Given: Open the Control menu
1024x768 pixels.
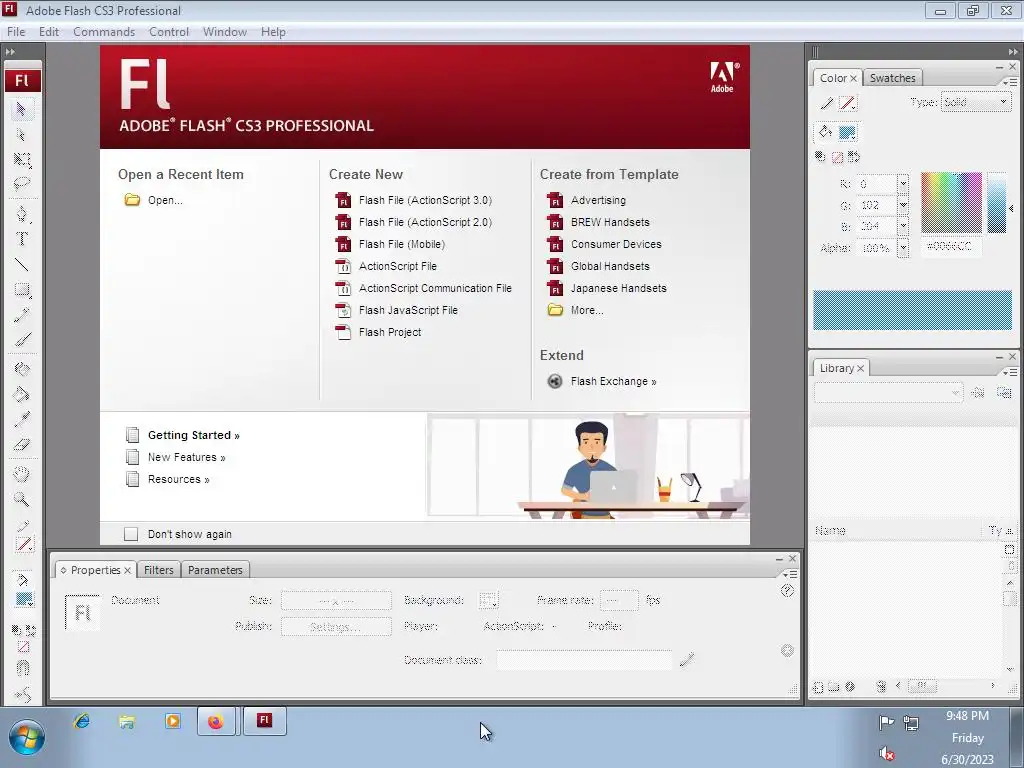Looking at the screenshot, I should point(168,32).
